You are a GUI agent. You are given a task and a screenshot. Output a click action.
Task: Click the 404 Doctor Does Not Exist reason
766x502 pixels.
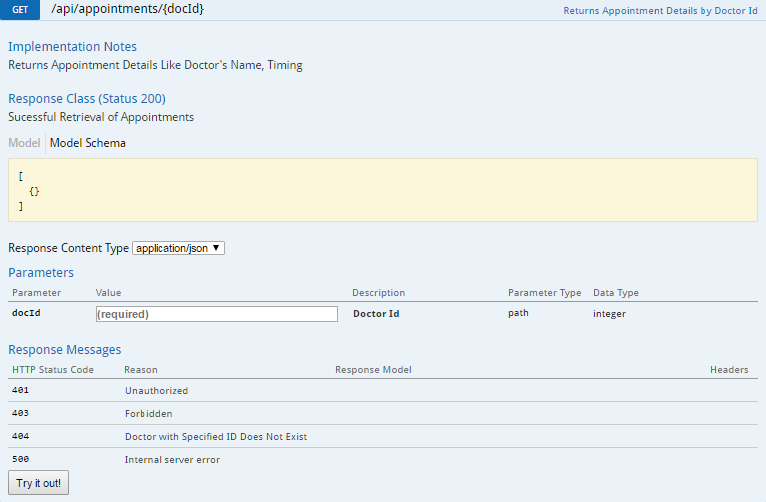215,437
